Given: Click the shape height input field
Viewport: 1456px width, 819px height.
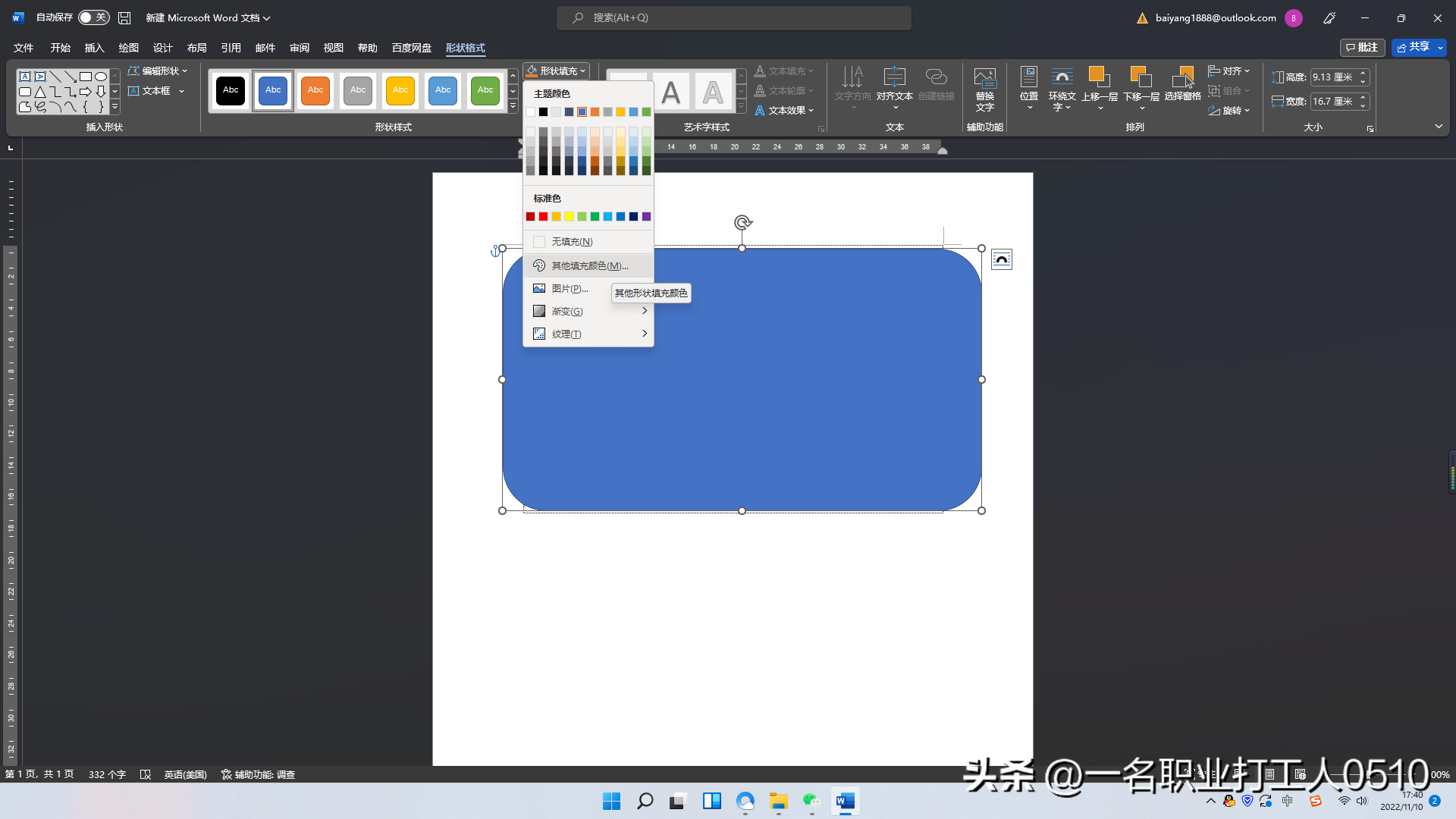Looking at the screenshot, I should click(1332, 77).
